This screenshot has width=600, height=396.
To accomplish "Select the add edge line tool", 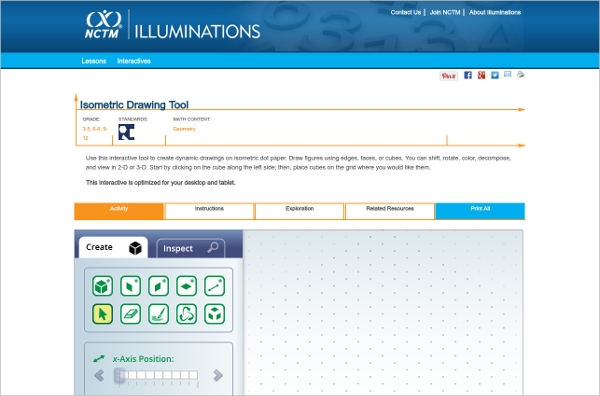I will [214, 286].
